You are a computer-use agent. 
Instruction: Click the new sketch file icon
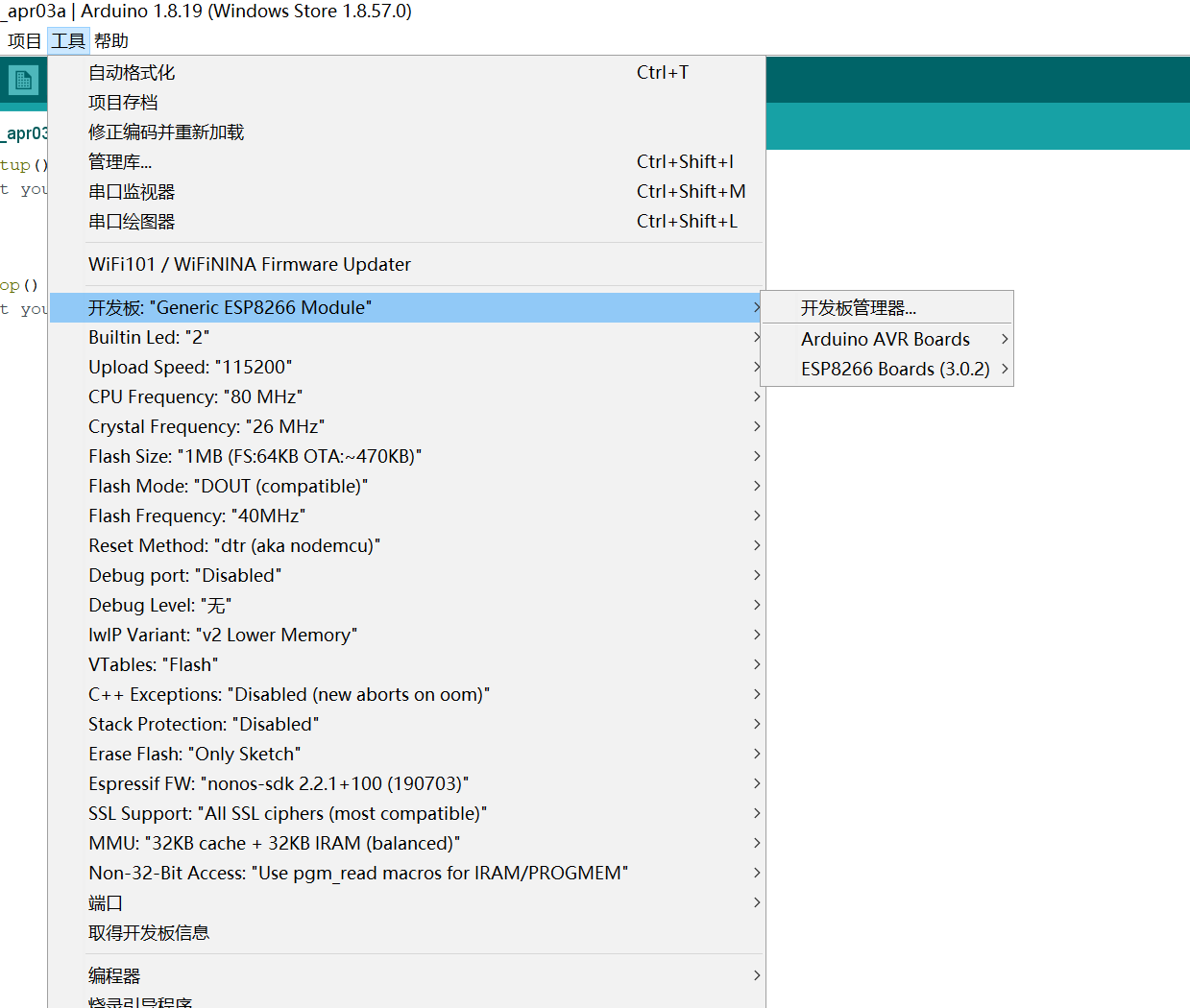pyautogui.click(x=24, y=81)
